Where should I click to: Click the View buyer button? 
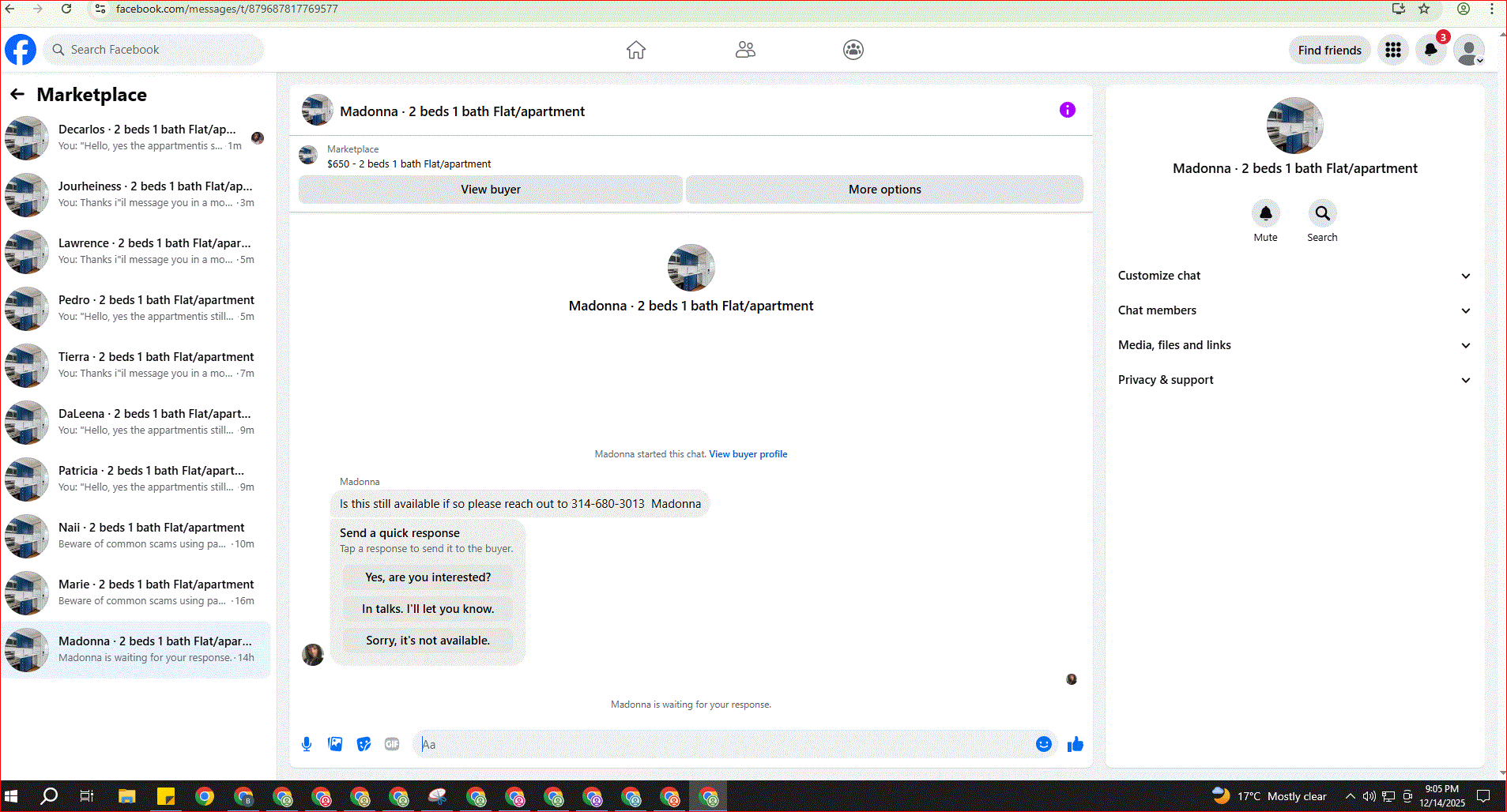[491, 190]
